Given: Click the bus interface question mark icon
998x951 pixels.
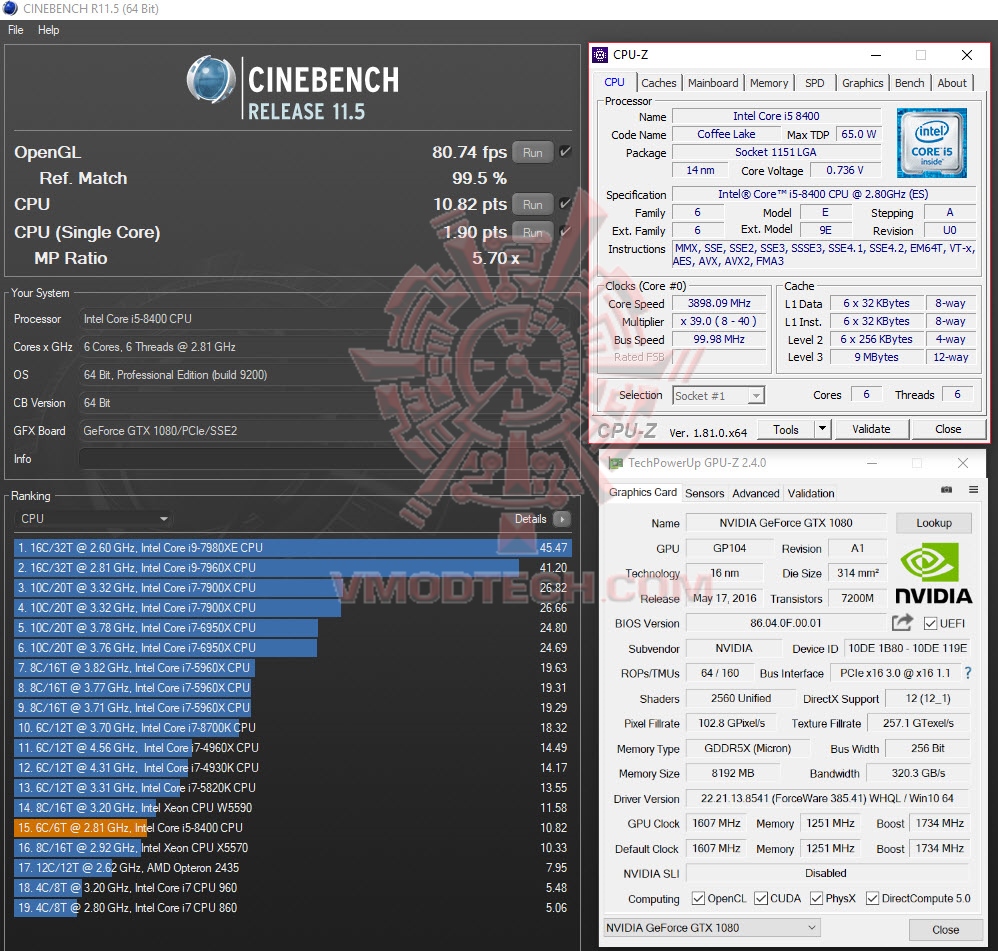Looking at the screenshot, I should click(968, 672).
